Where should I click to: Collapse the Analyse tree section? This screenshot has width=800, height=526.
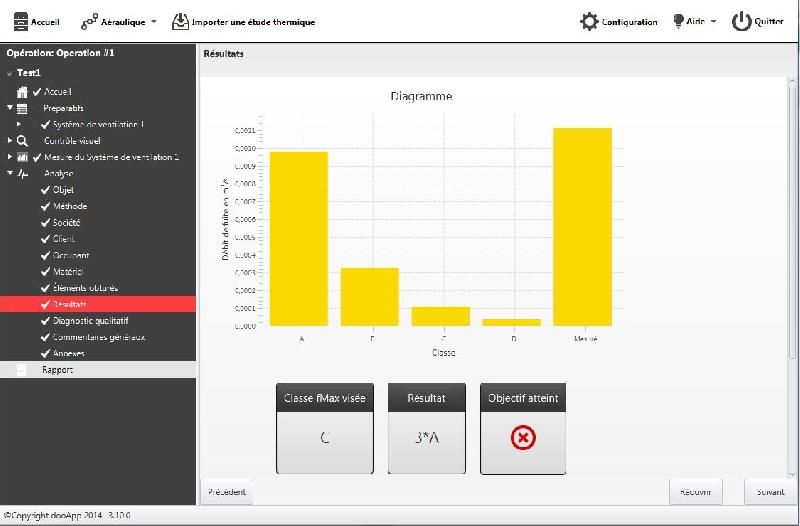coord(10,173)
